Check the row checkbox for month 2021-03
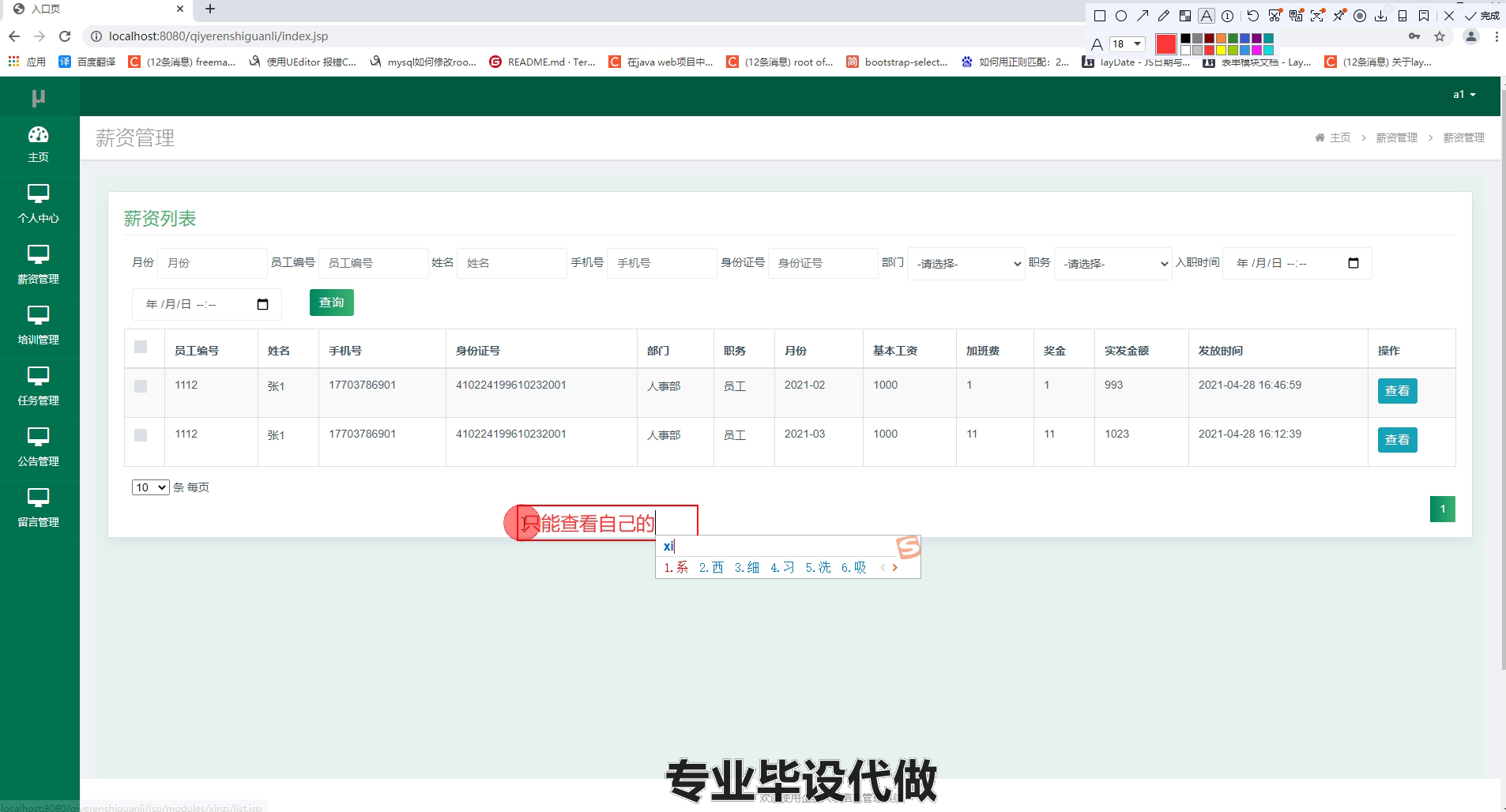1506x812 pixels. pyautogui.click(x=141, y=435)
